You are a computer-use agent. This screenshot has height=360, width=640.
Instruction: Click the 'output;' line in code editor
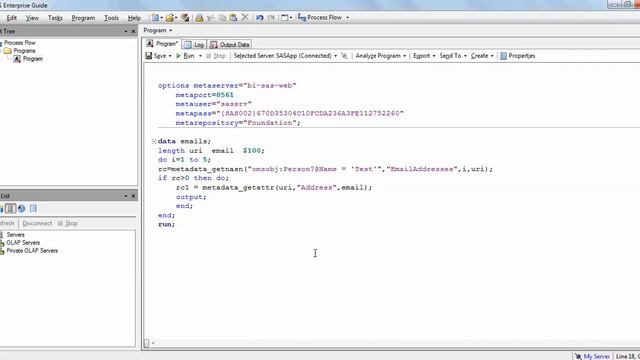pyautogui.click(x=191, y=197)
